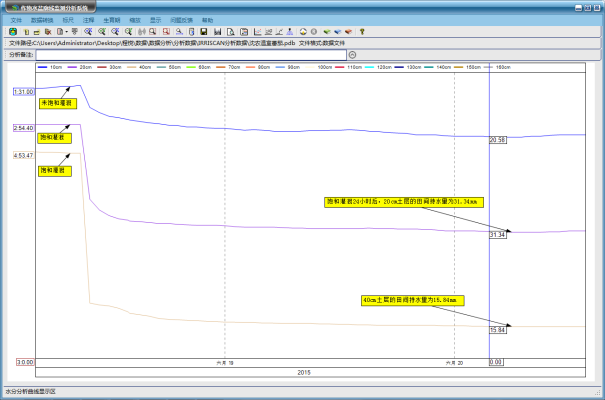Select the 3:0.00 axis label at bottom left
Screen dimensions: 605x400
tap(25, 362)
